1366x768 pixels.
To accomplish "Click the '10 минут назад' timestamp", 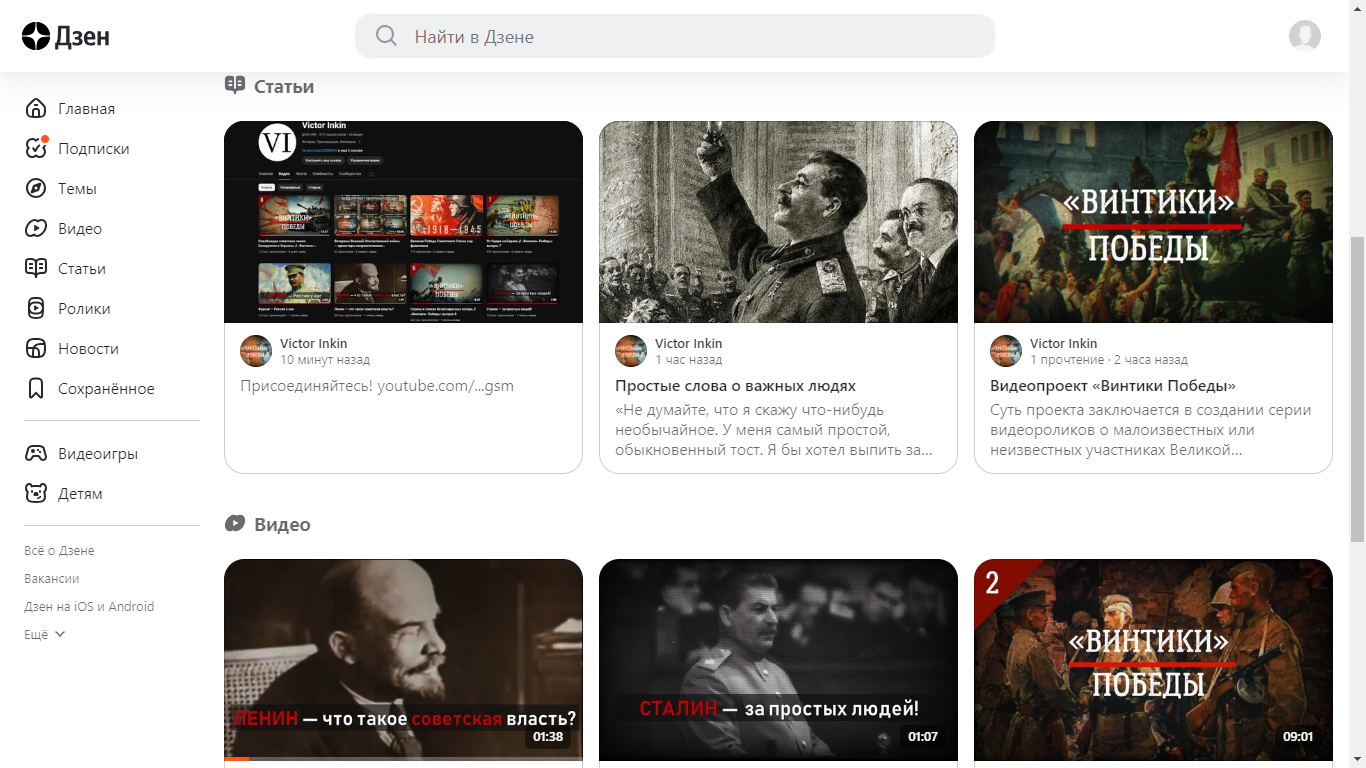I will tap(325, 360).
